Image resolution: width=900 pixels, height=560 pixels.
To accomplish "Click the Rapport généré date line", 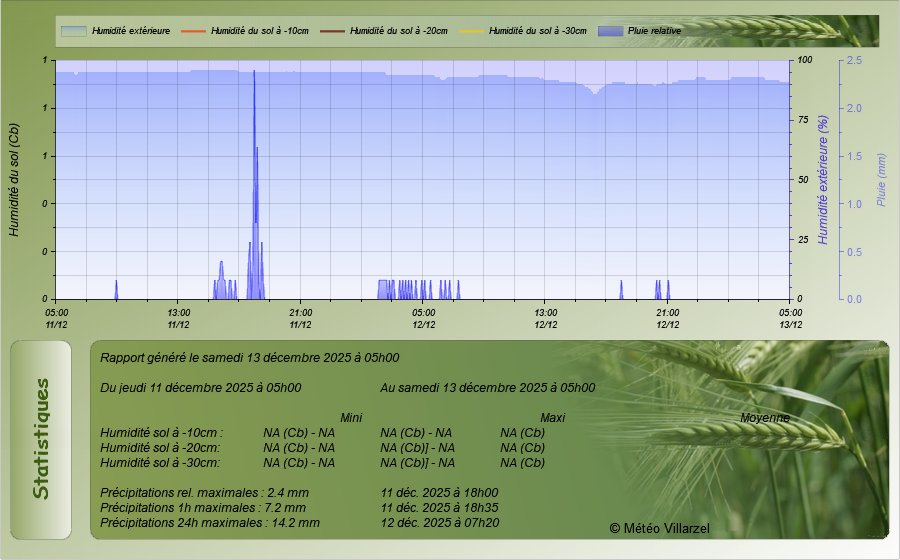I will (x=250, y=357).
